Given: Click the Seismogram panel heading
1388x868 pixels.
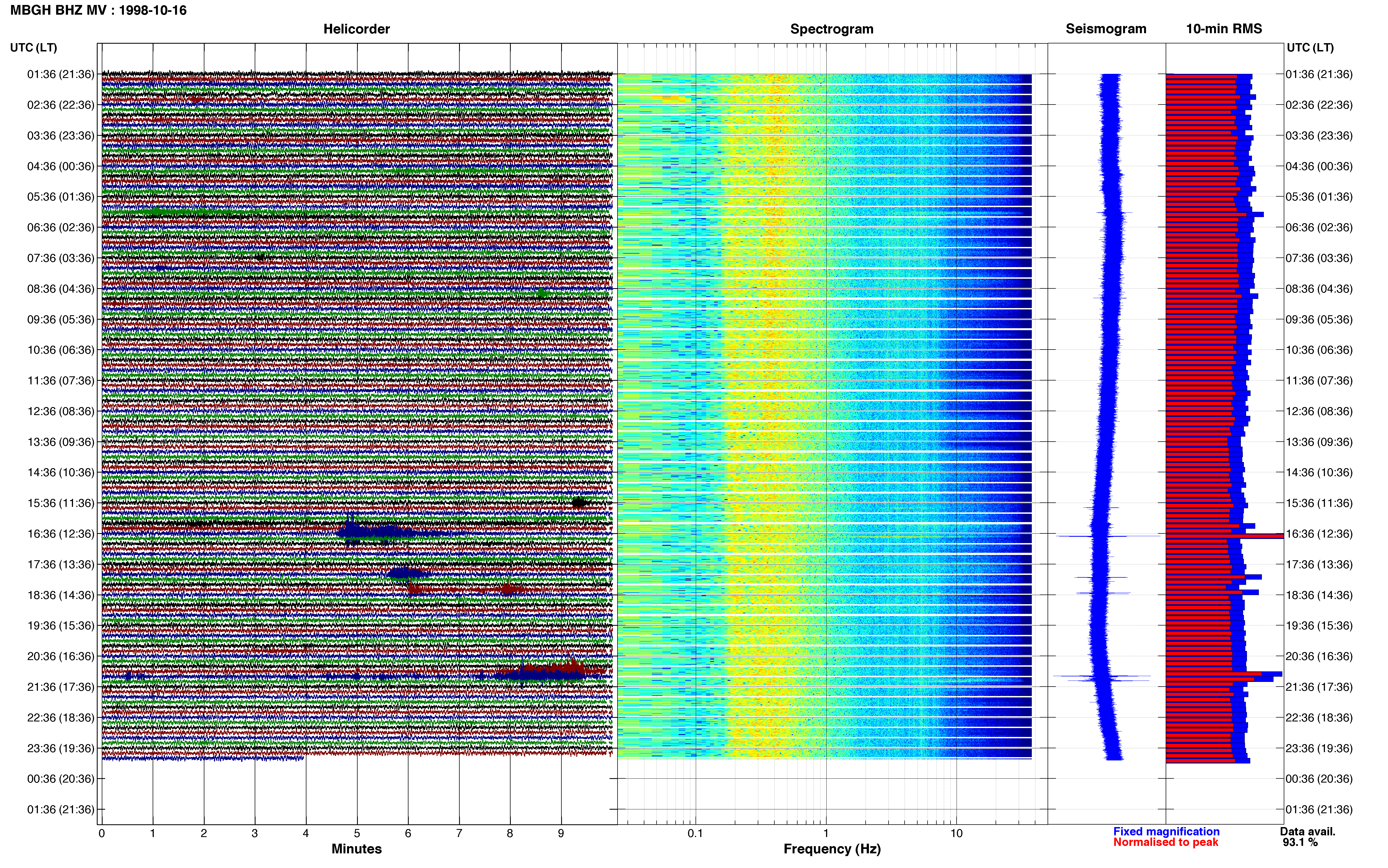Looking at the screenshot, I should coord(1106,29).
